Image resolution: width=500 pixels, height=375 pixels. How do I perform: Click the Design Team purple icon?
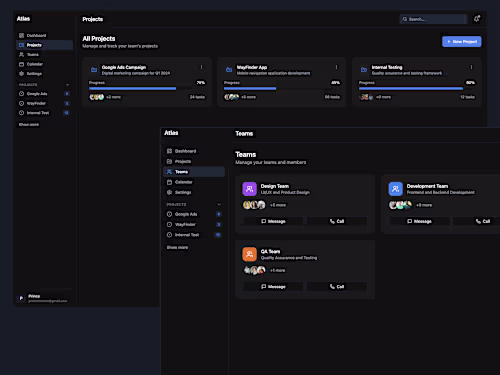pos(249,189)
